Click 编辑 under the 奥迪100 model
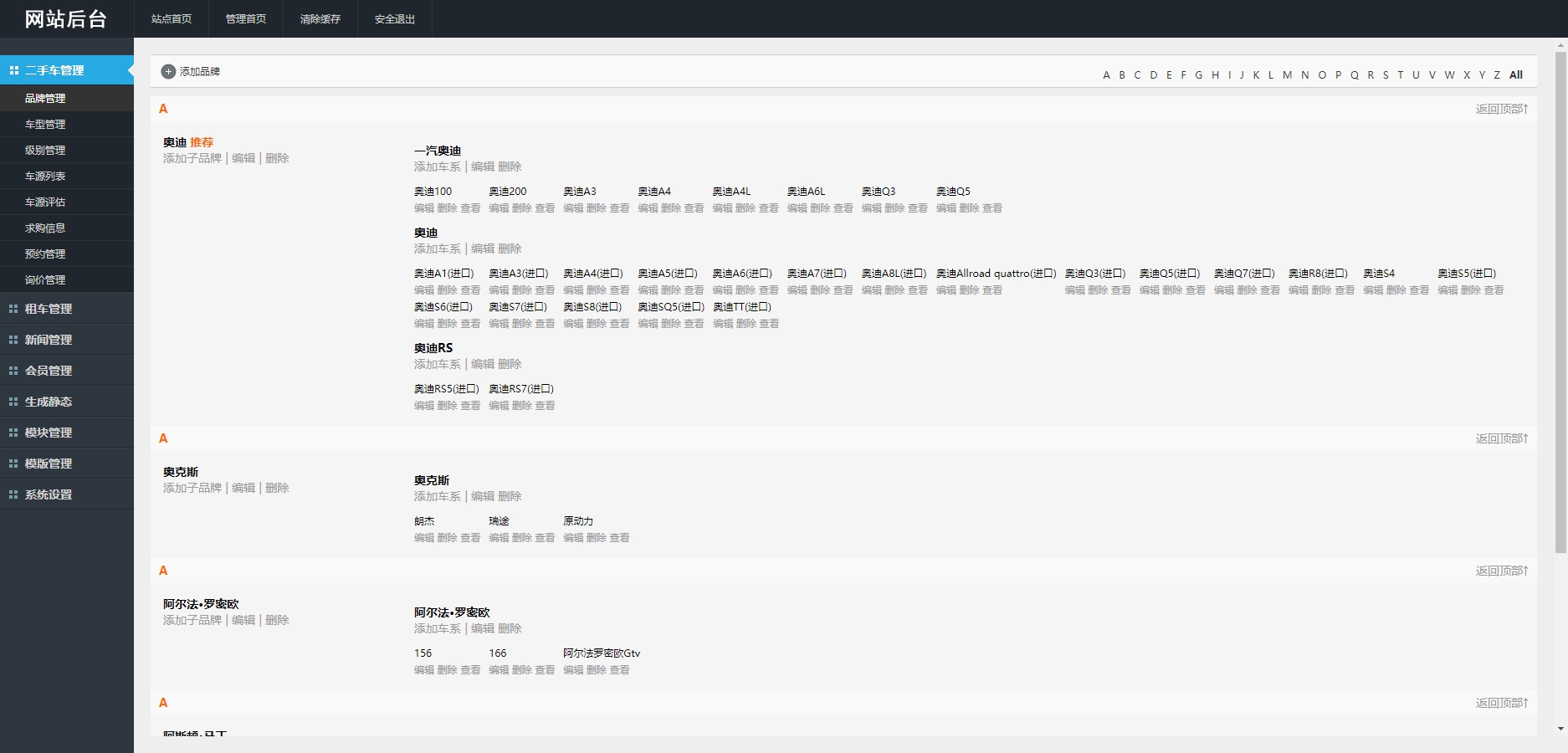Viewport: 1568px width, 753px height. 424,208
